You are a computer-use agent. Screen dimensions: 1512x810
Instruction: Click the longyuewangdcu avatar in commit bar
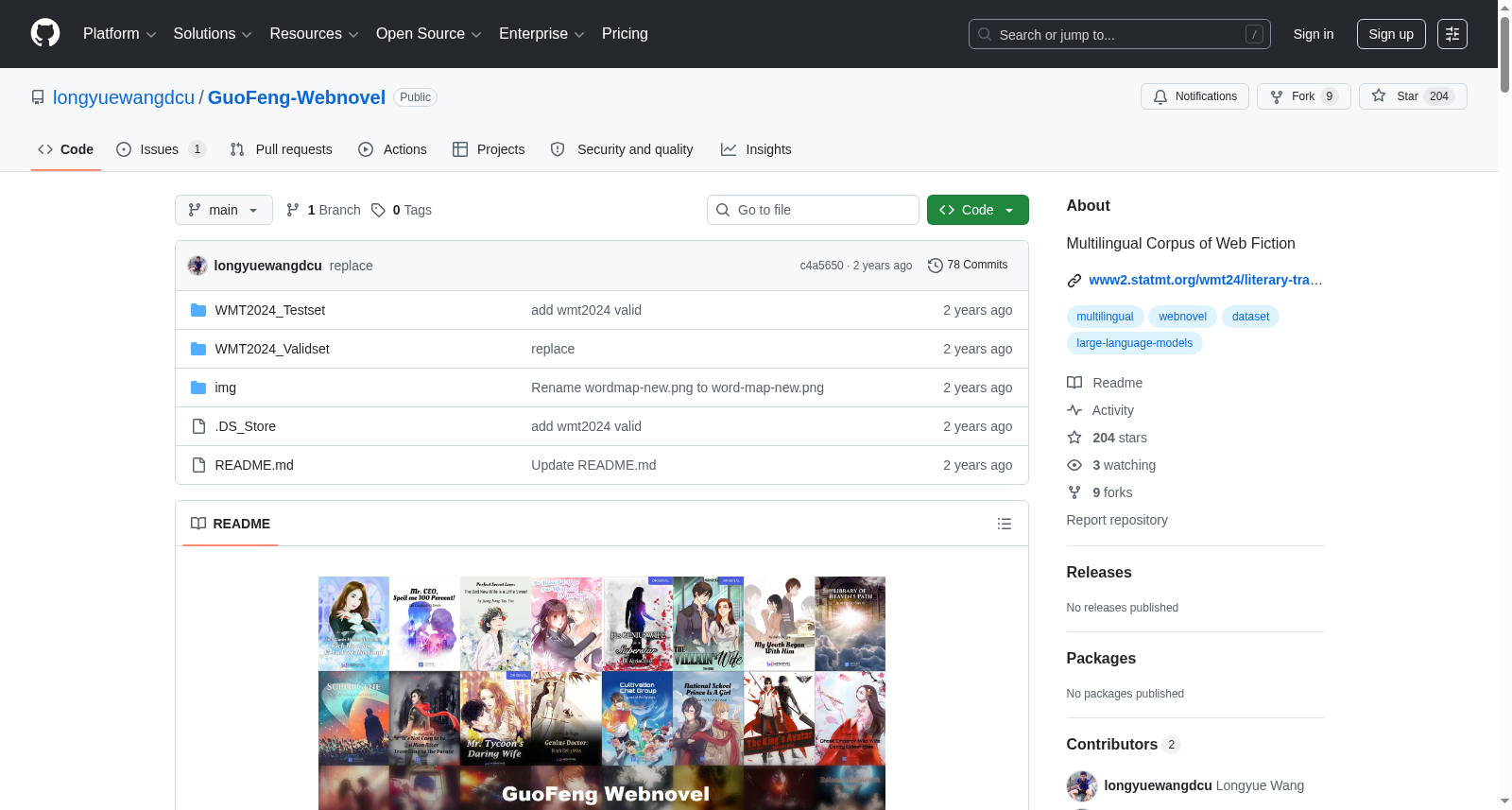198,266
